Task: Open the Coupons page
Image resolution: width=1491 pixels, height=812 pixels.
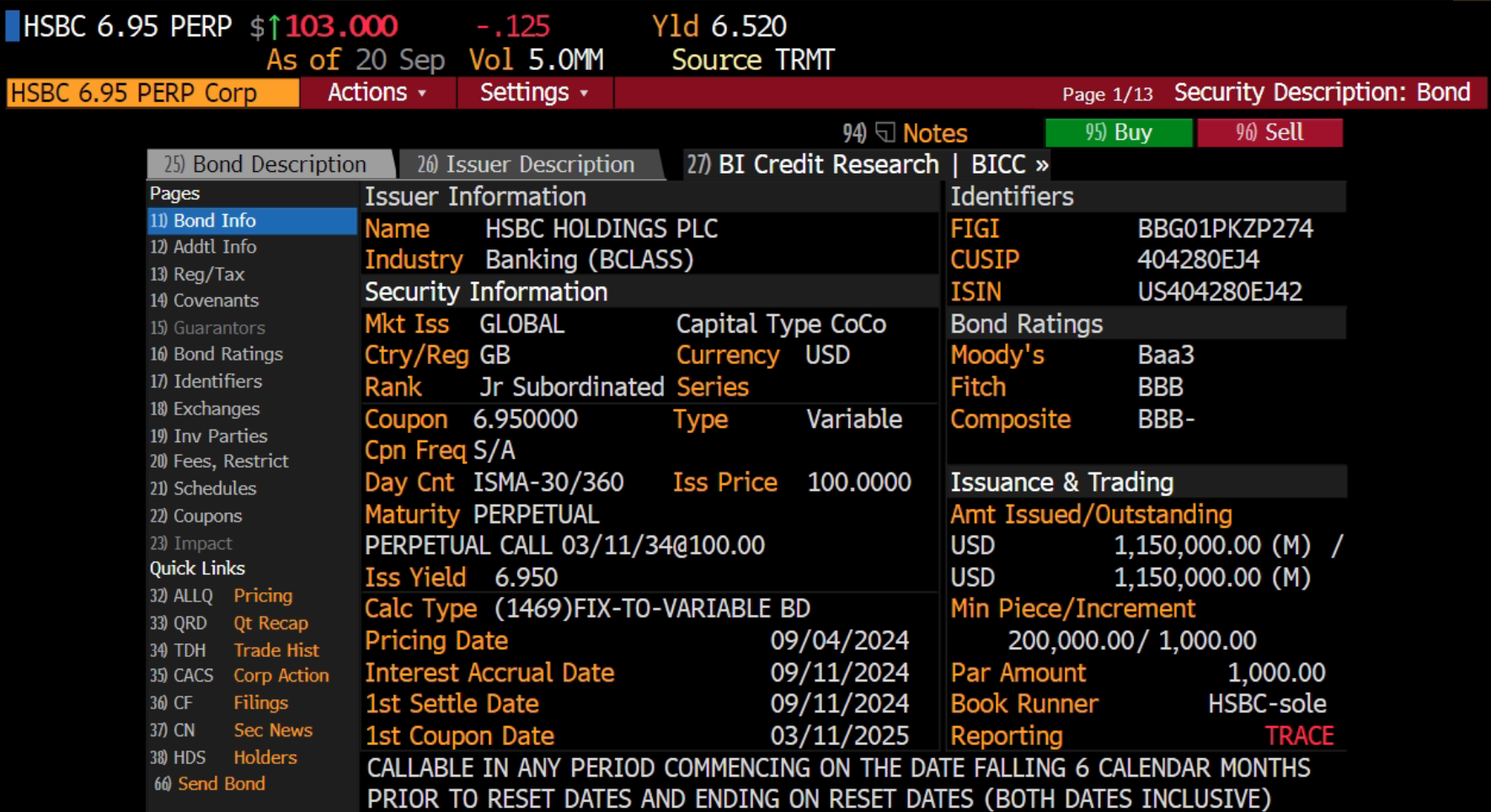Action: pos(196,516)
